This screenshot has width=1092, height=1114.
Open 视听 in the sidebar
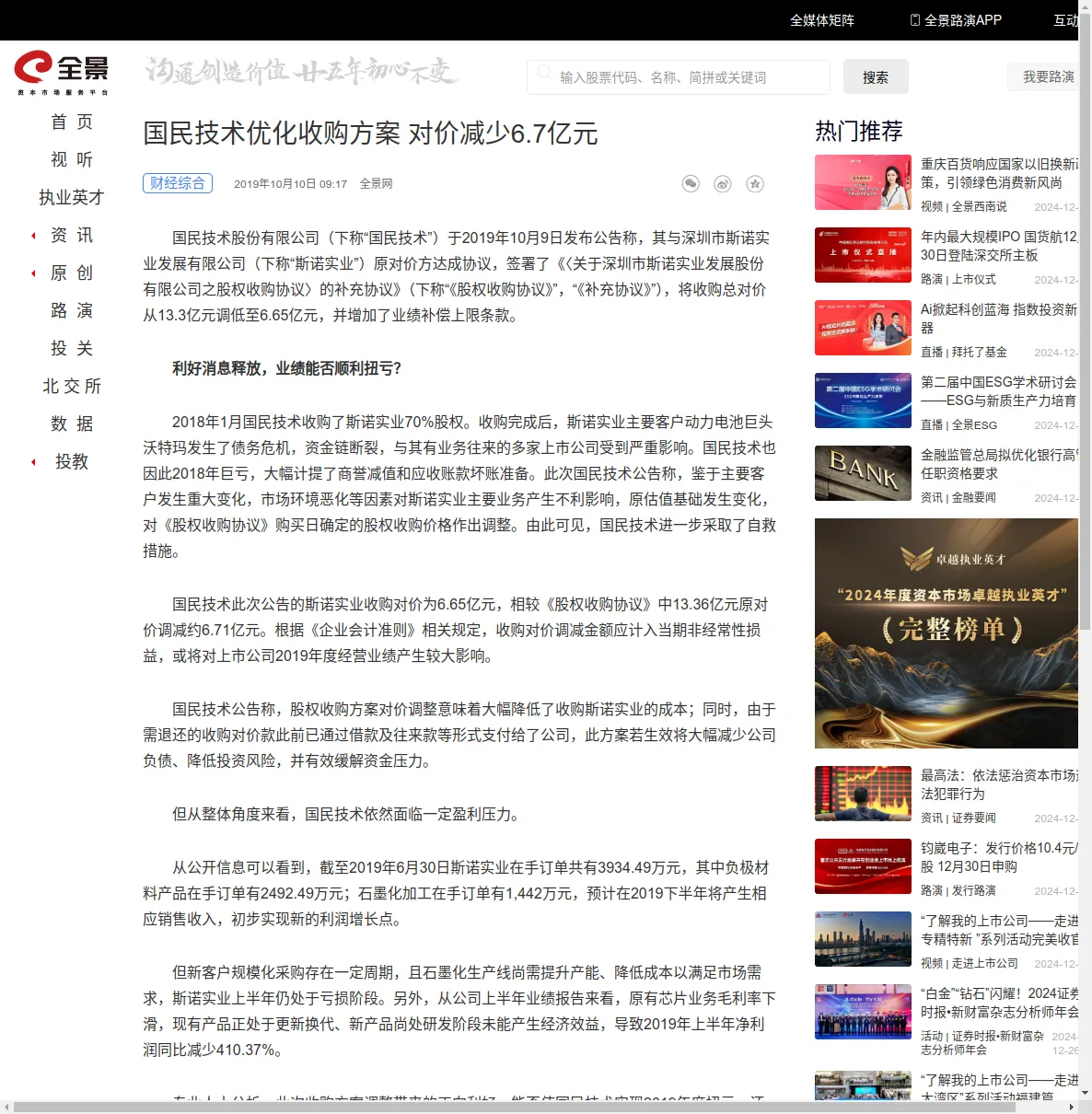(x=72, y=160)
